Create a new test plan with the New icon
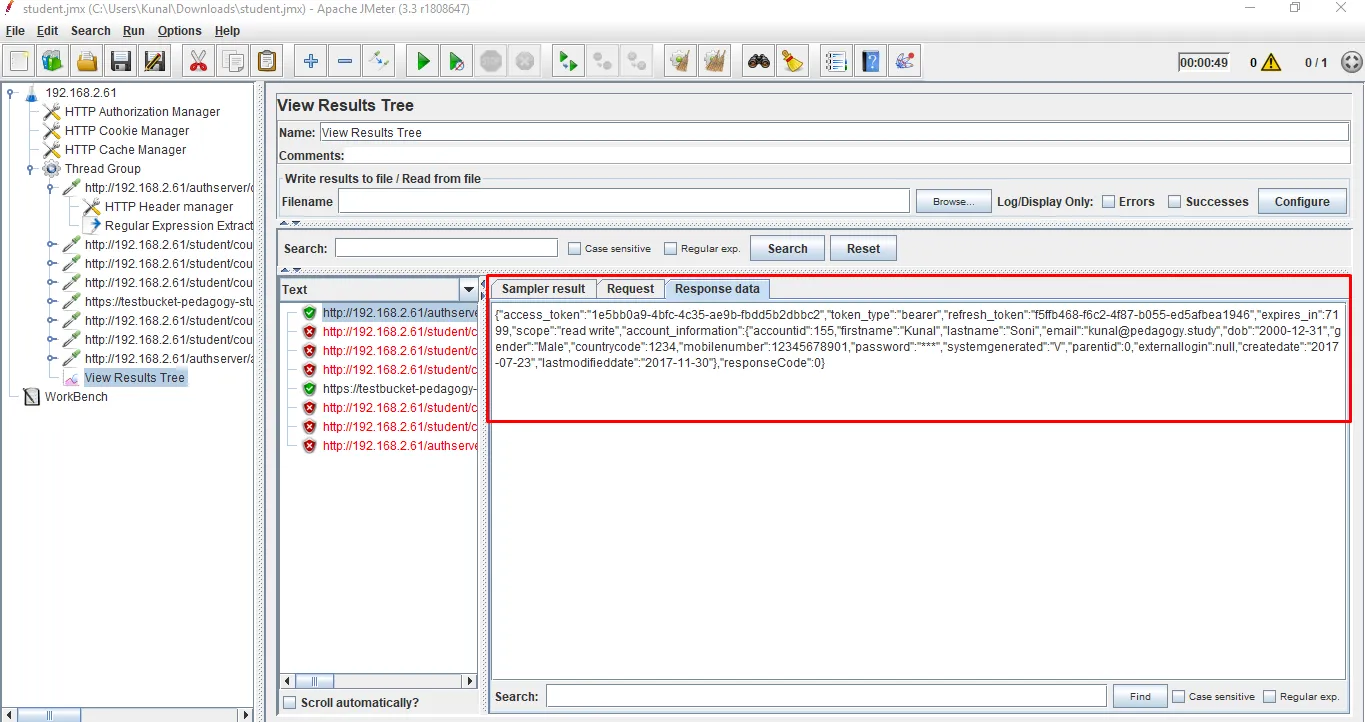The image size is (1365, 722). pyautogui.click(x=19, y=61)
